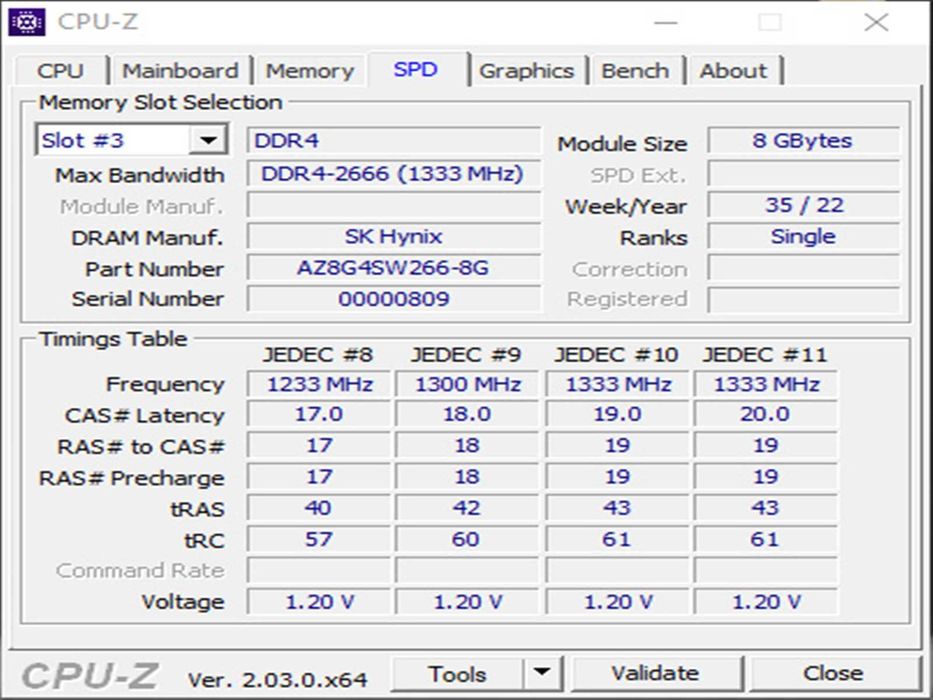This screenshot has height=700, width=933.
Task: Click JEDEC #11 voltage 1.20 V cell
Action: pyautogui.click(x=766, y=602)
